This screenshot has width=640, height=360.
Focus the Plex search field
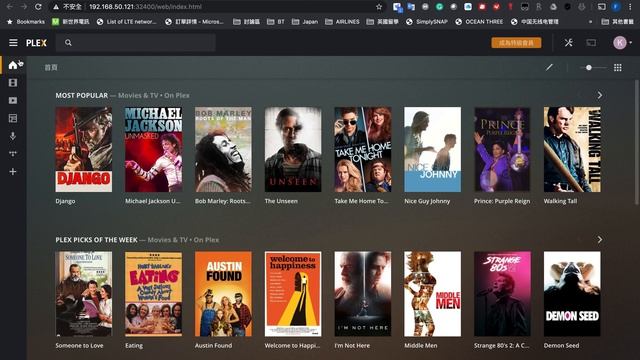coord(136,42)
